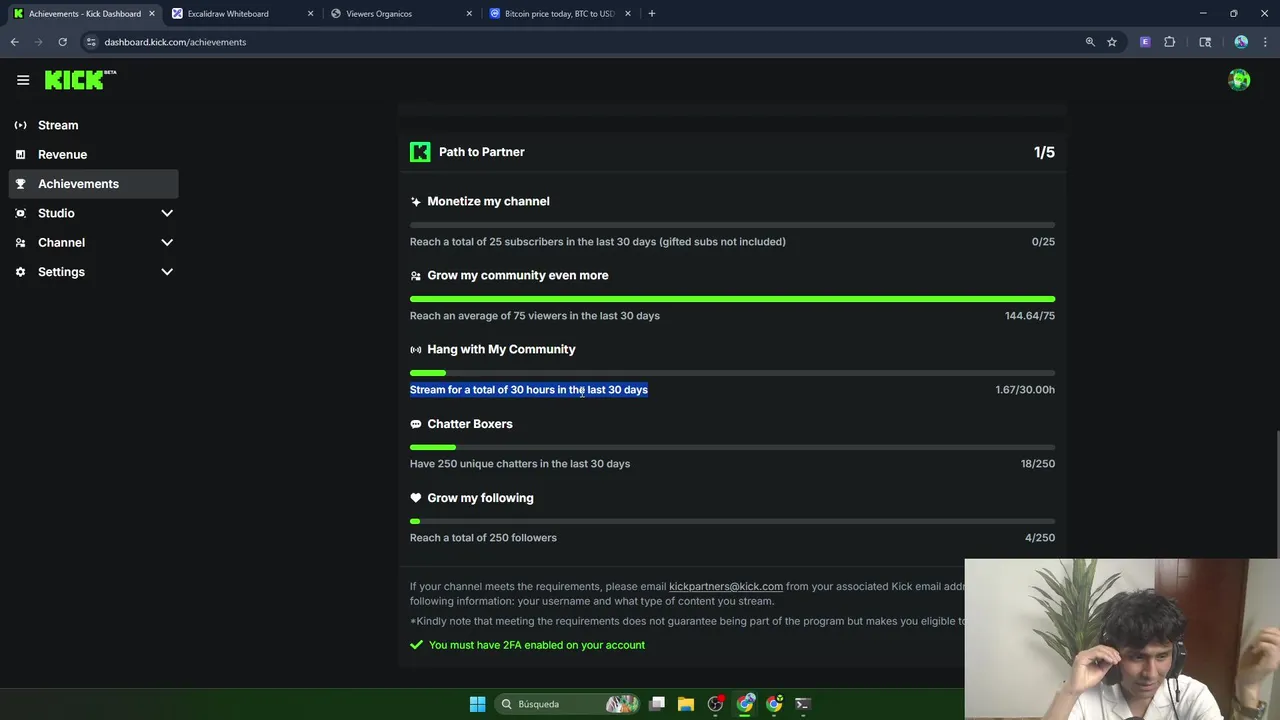Screen dimensions: 1280x720
Task: Click the taskbar Búsqueda search box
Action: [x=567, y=704]
